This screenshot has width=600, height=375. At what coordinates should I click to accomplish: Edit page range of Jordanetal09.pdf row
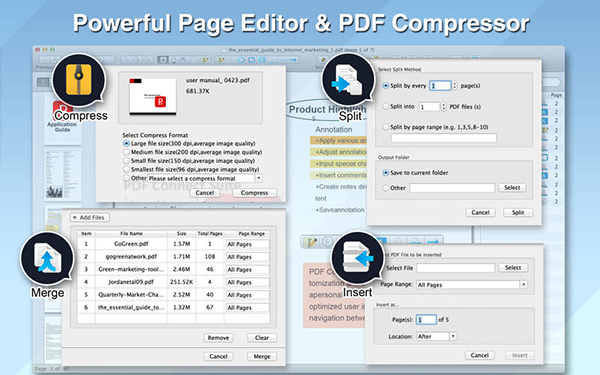point(247,282)
